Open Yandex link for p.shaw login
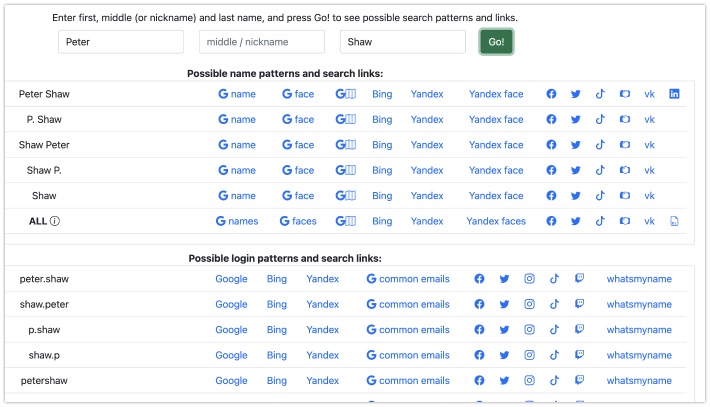Viewport: 710px width, 407px height. click(x=322, y=330)
